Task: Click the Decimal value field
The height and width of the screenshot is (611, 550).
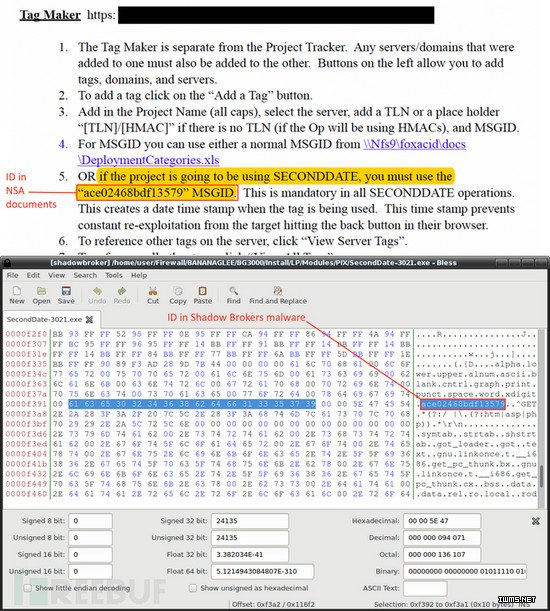Action: [442, 538]
